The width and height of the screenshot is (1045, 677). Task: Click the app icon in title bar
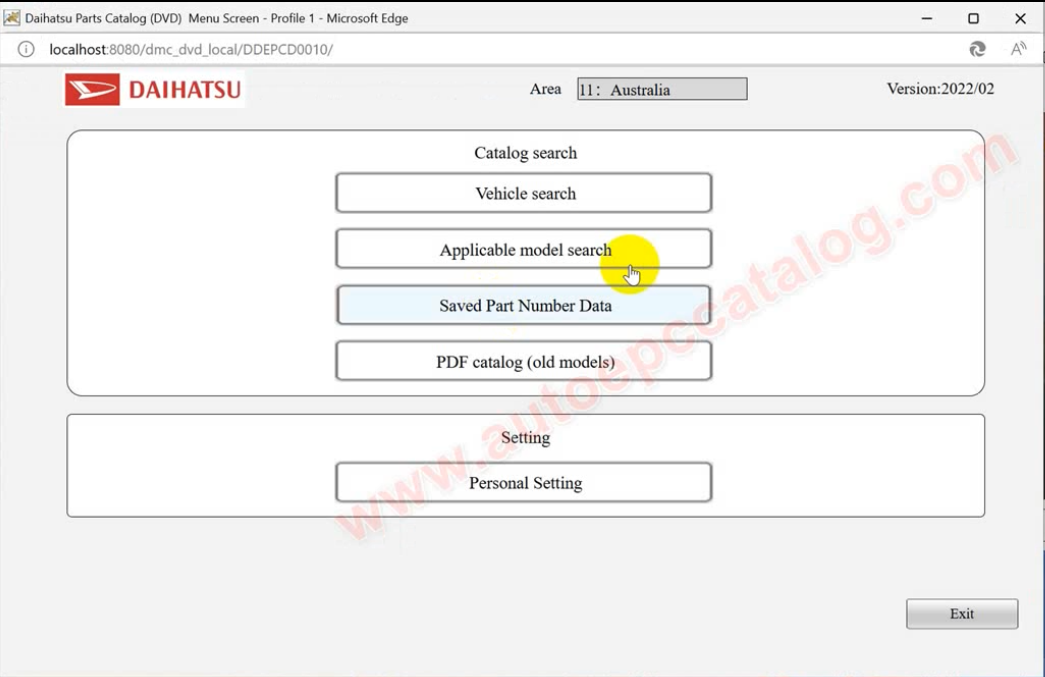pyautogui.click(x=12, y=18)
